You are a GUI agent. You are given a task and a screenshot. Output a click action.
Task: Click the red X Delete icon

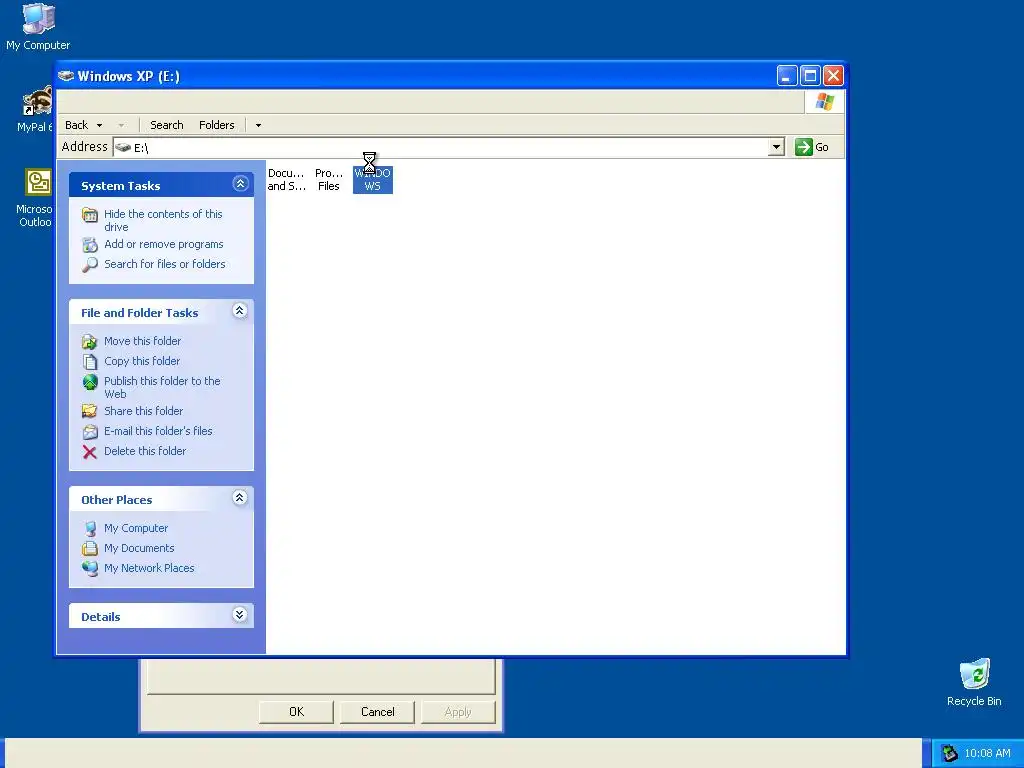(x=90, y=452)
